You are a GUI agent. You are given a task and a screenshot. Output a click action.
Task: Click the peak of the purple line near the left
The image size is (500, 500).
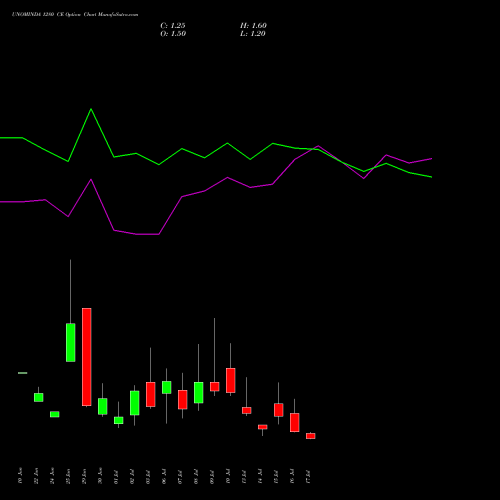point(91,180)
